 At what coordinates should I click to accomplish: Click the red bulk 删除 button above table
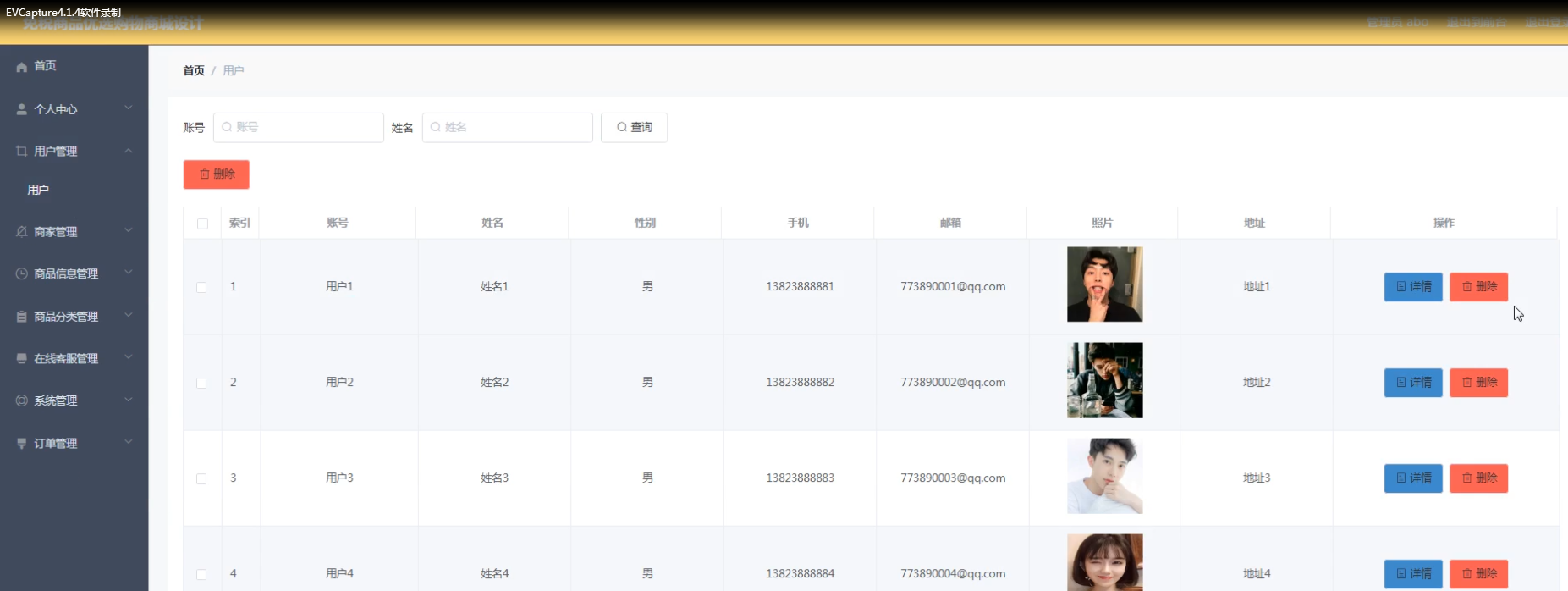point(217,174)
